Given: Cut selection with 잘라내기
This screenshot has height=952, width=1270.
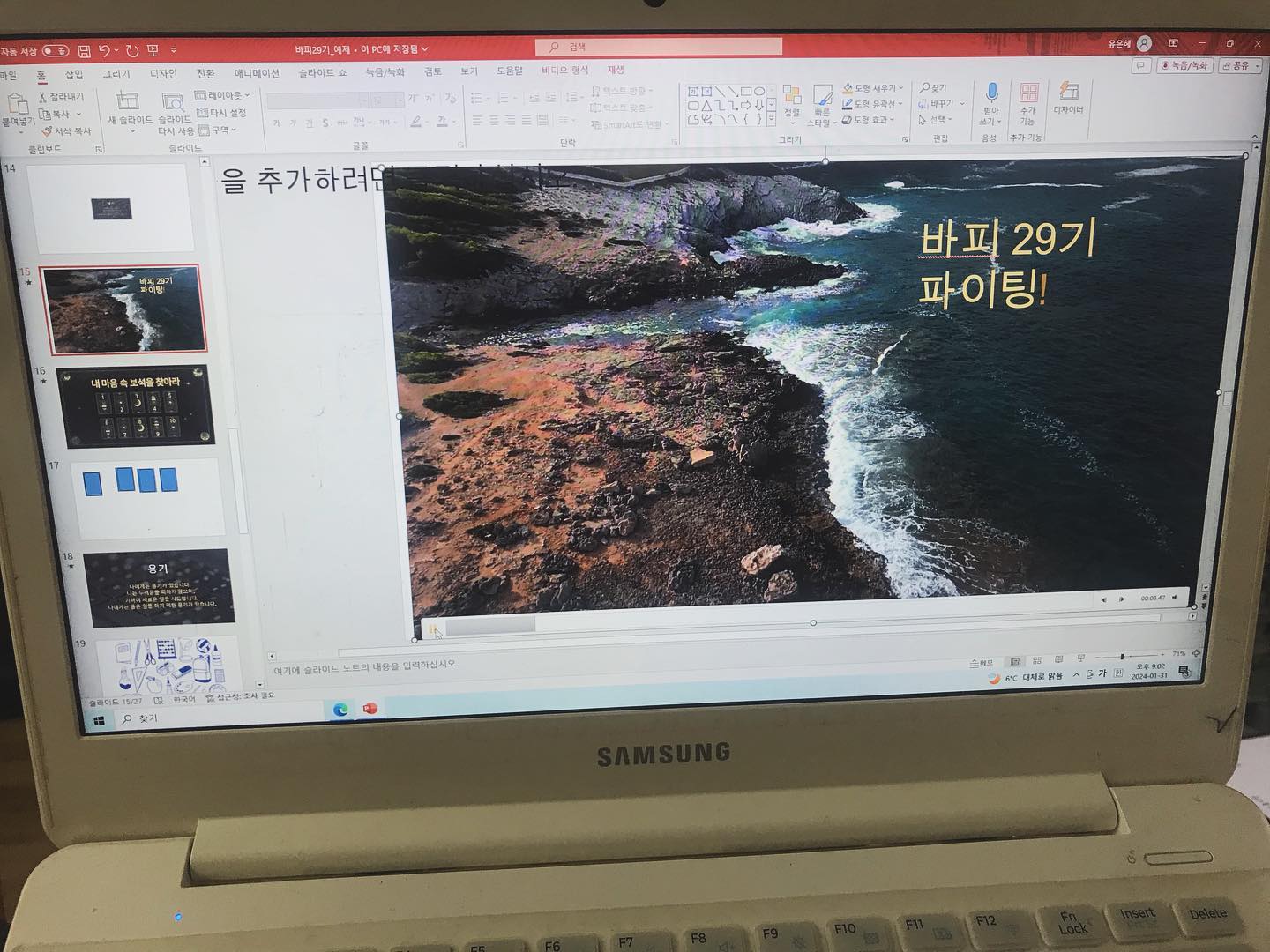Looking at the screenshot, I should point(62,97).
